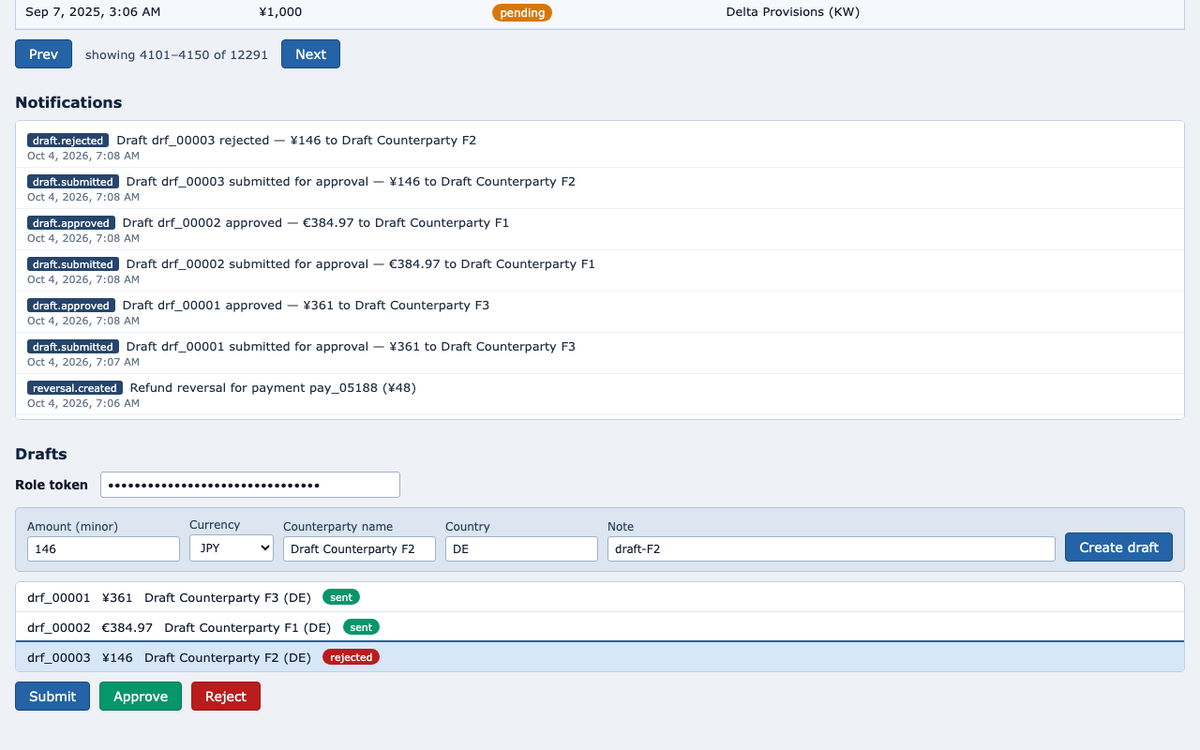The image size is (1200, 750).
Task: Go to previous page with Prev button
Action: click(43, 54)
